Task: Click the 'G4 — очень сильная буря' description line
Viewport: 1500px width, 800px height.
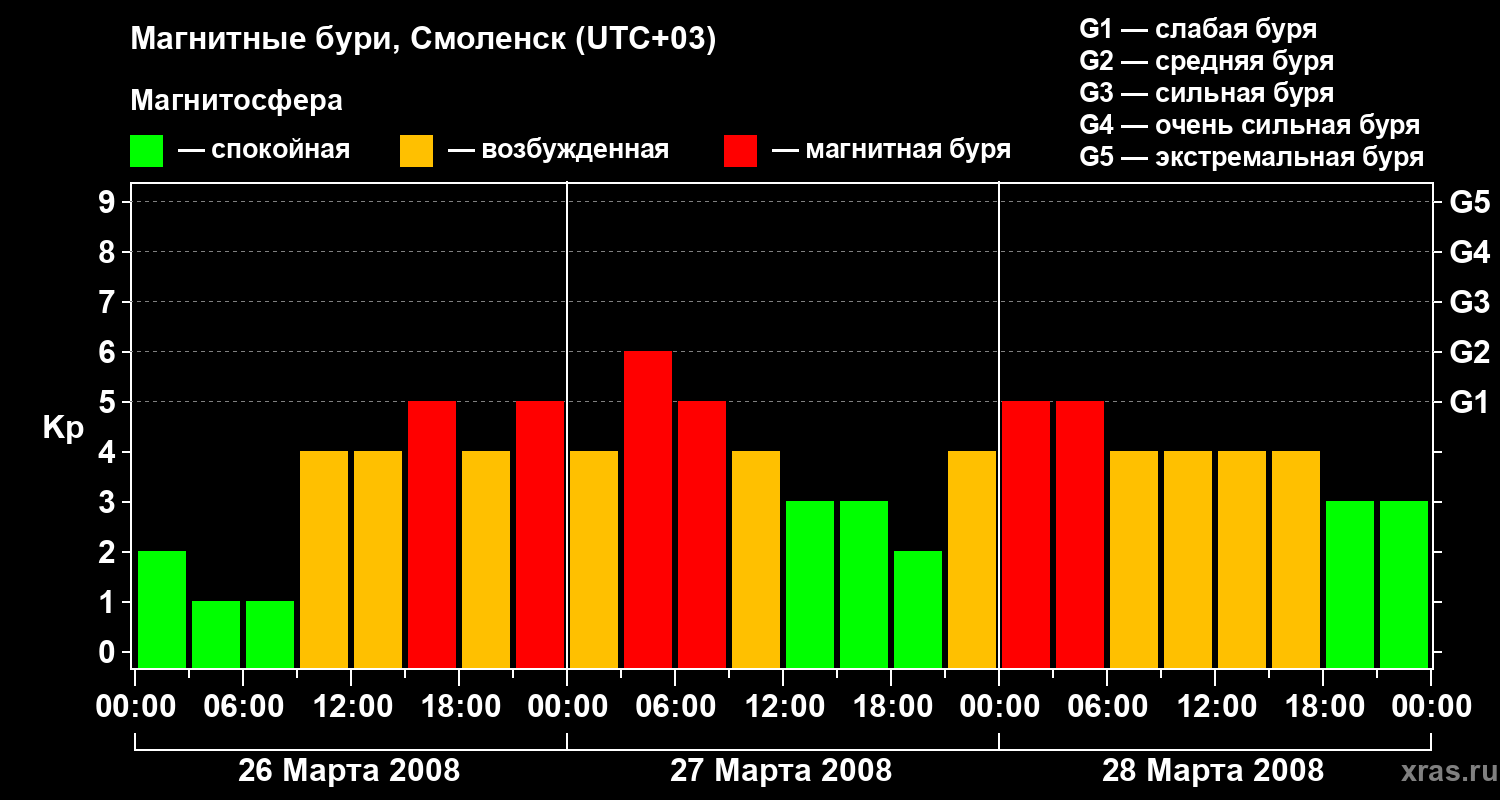Action: [1250, 125]
